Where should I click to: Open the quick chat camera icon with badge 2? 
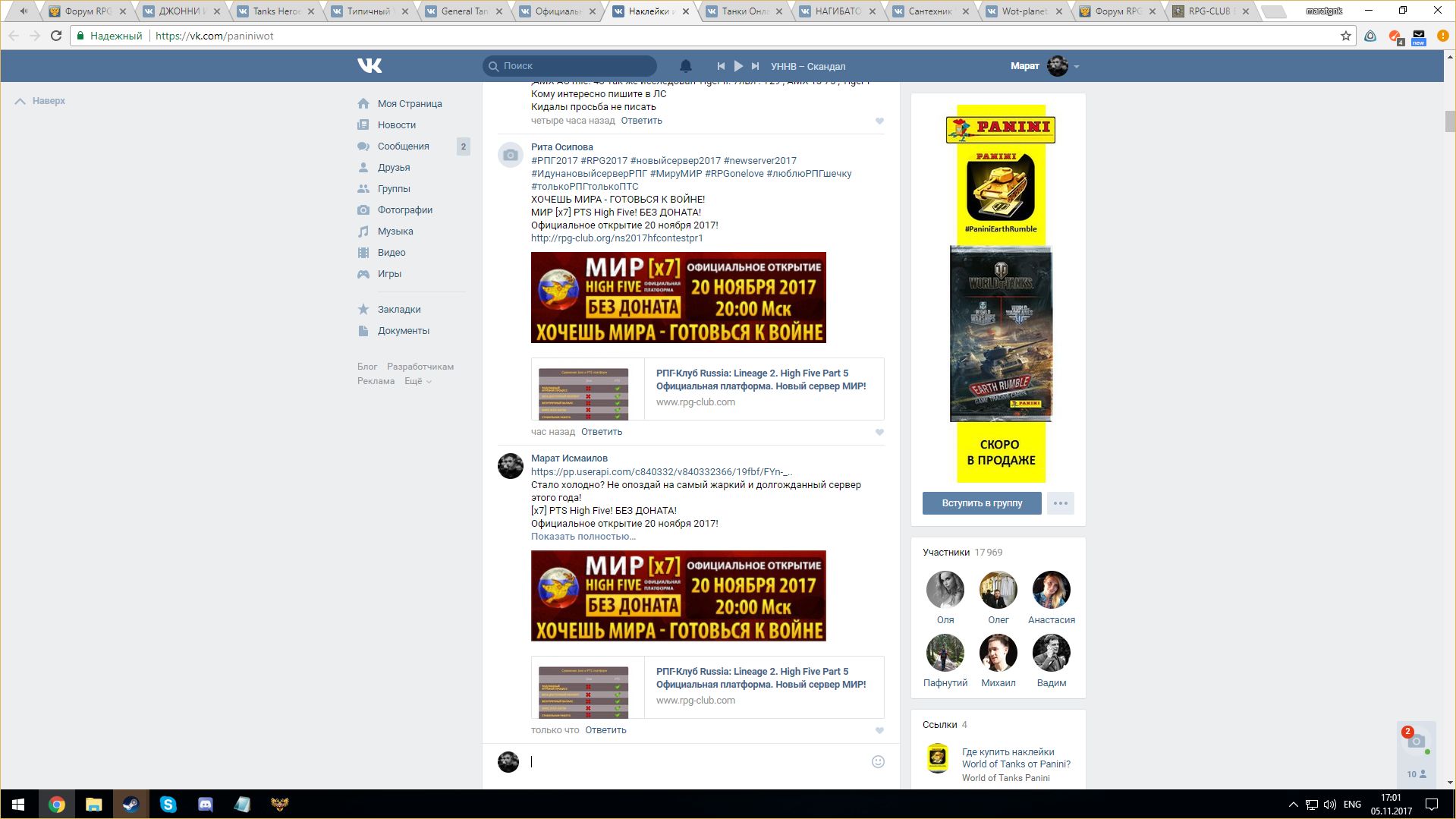(x=1416, y=741)
